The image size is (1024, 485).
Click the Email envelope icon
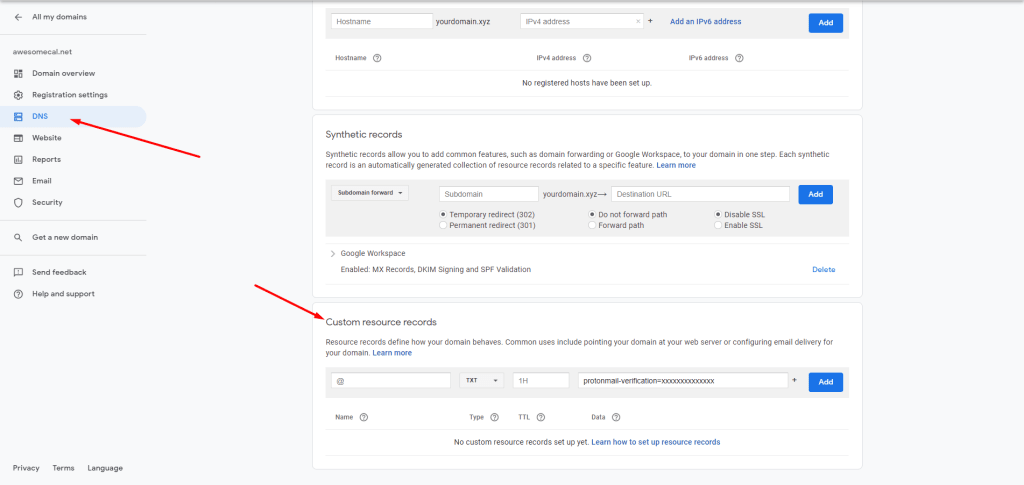(18, 181)
